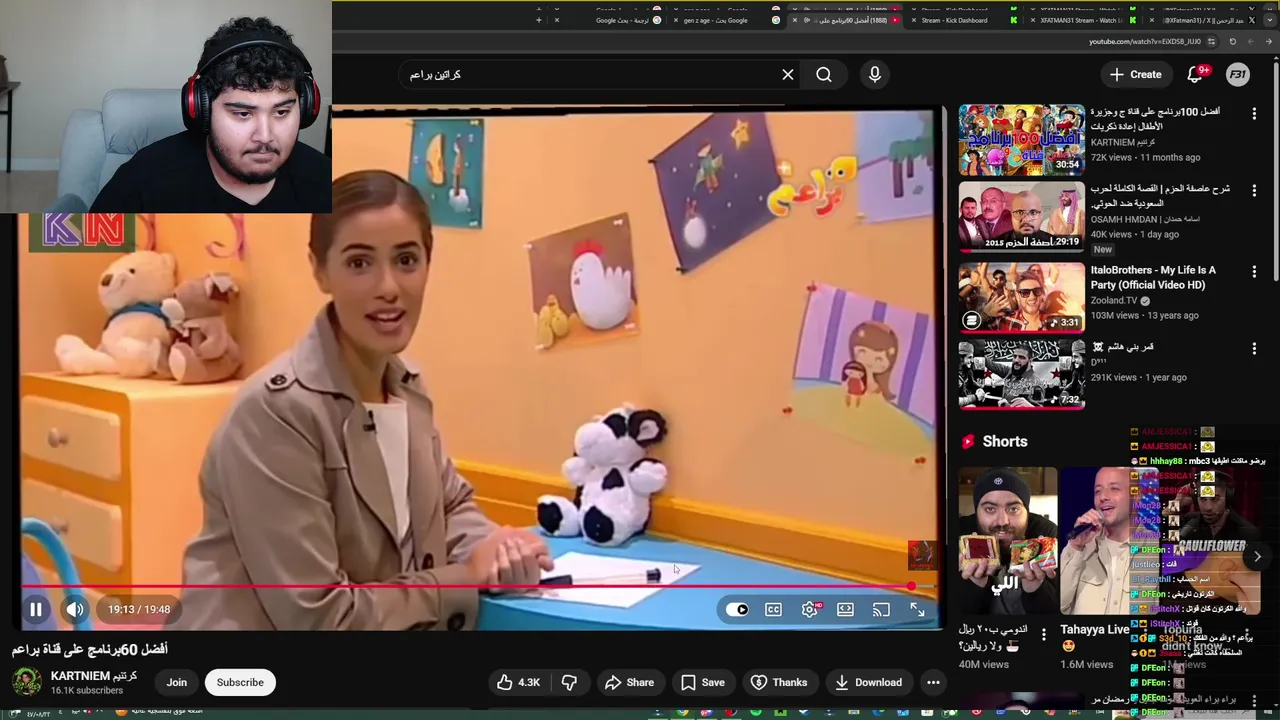This screenshot has width=1280, height=720.
Task: Reload the page with browser refresh icon
Action: (1232, 42)
